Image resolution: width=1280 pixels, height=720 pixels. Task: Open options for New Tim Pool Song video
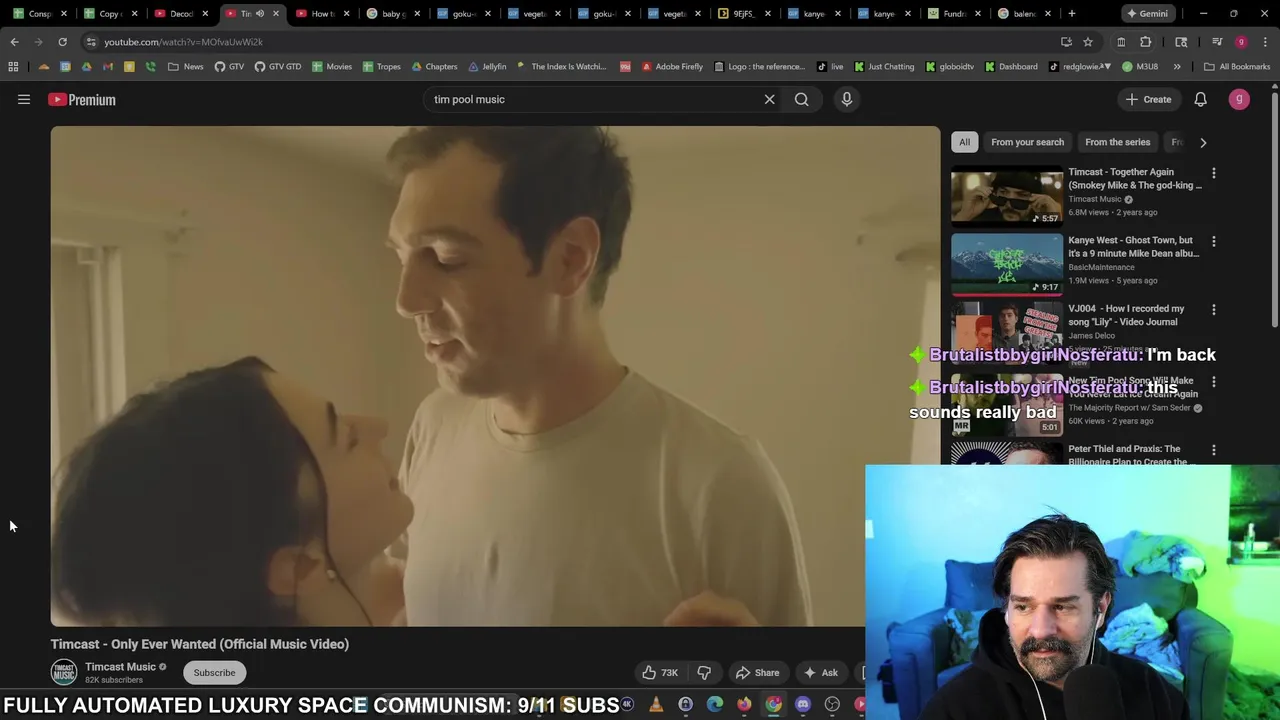pos(1214,382)
